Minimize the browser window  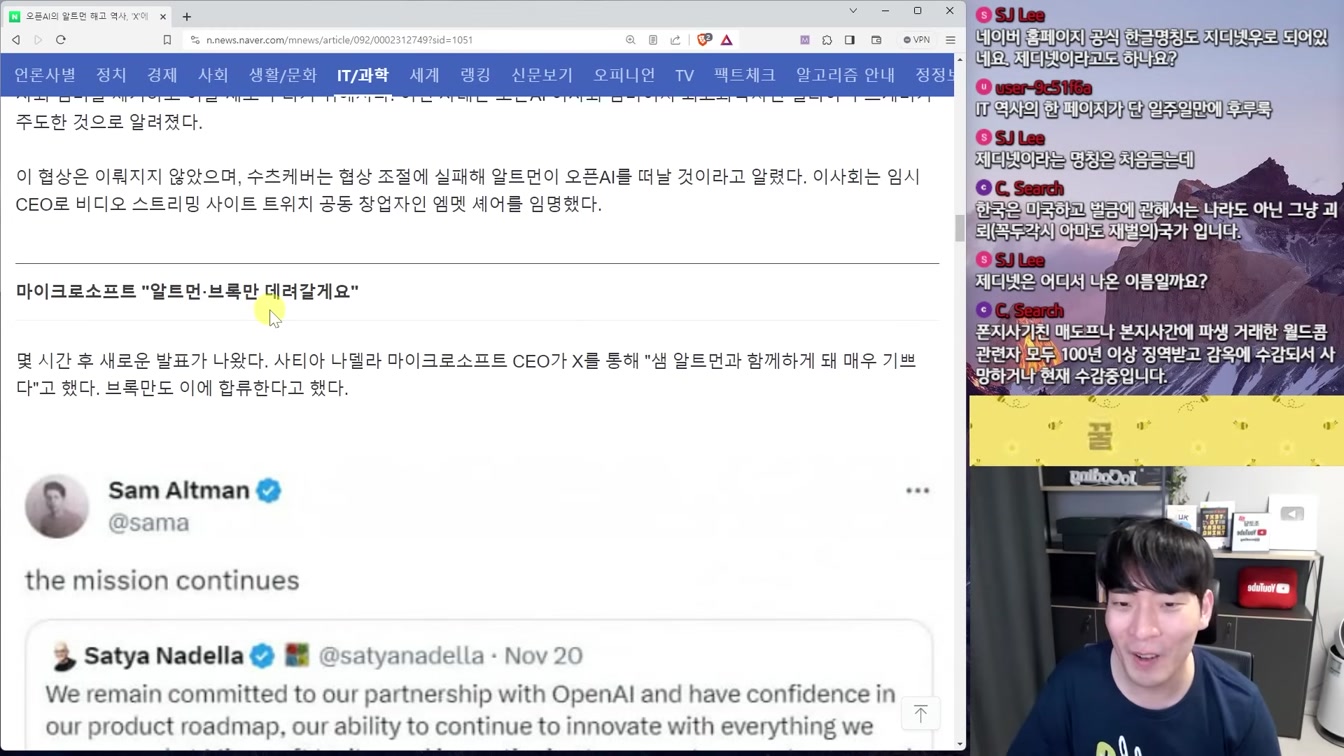click(x=885, y=11)
